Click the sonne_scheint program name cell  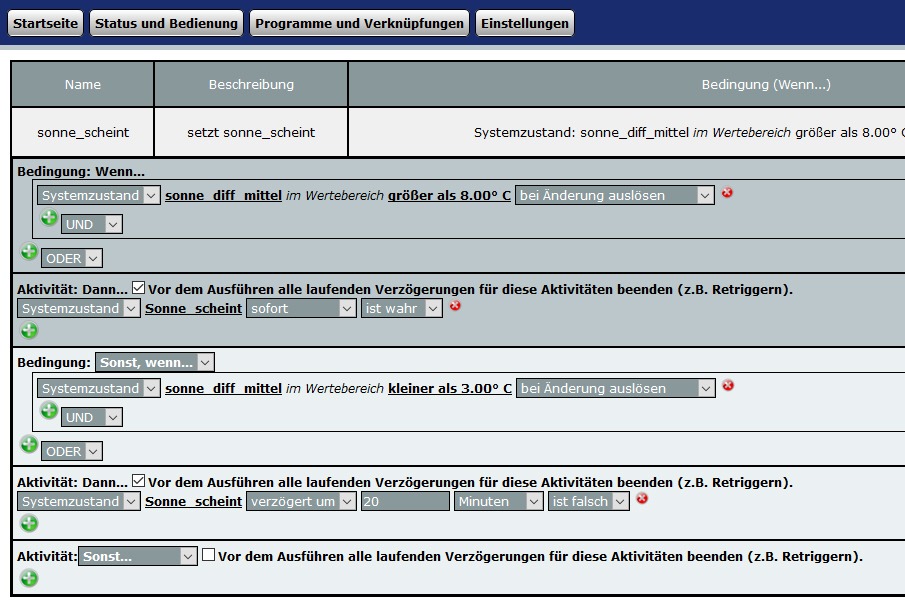pos(83,132)
